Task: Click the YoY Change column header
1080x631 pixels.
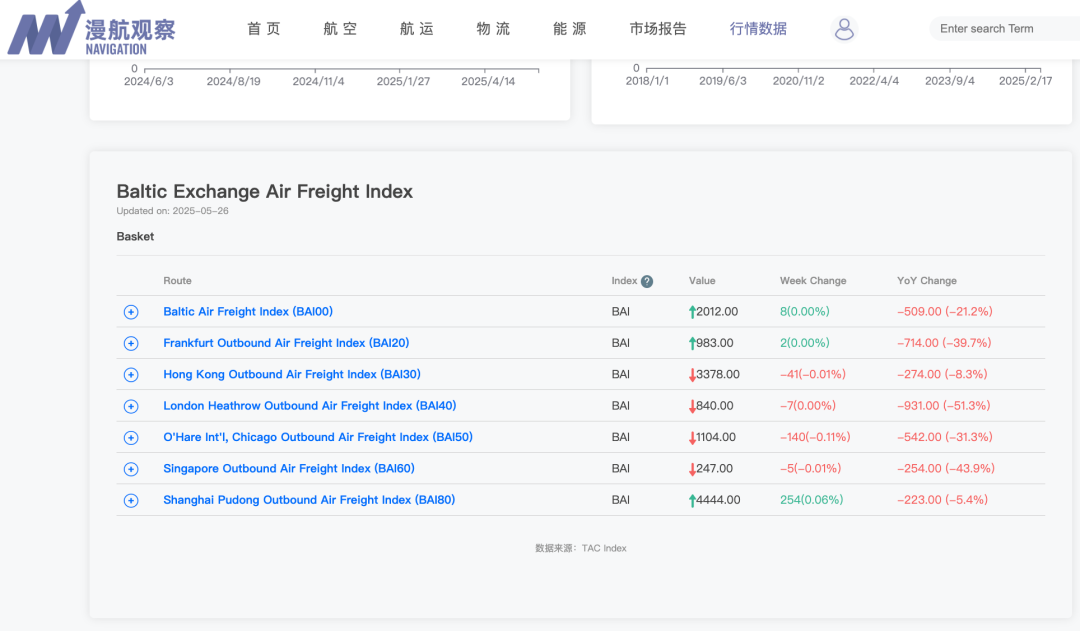Action: [x=926, y=281]
